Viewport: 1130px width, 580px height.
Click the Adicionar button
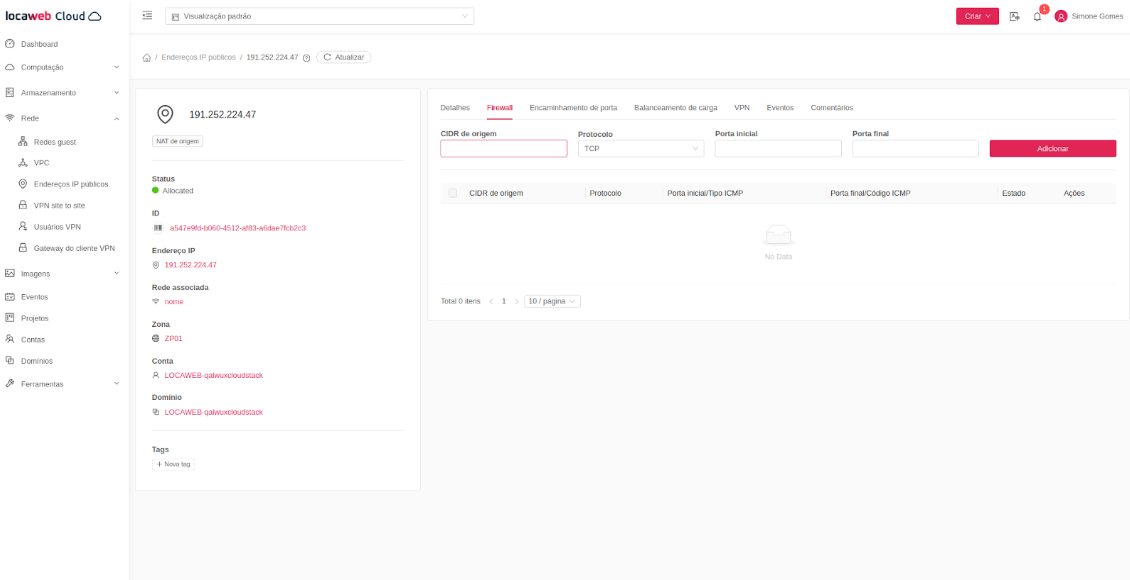click(1053, 148)
